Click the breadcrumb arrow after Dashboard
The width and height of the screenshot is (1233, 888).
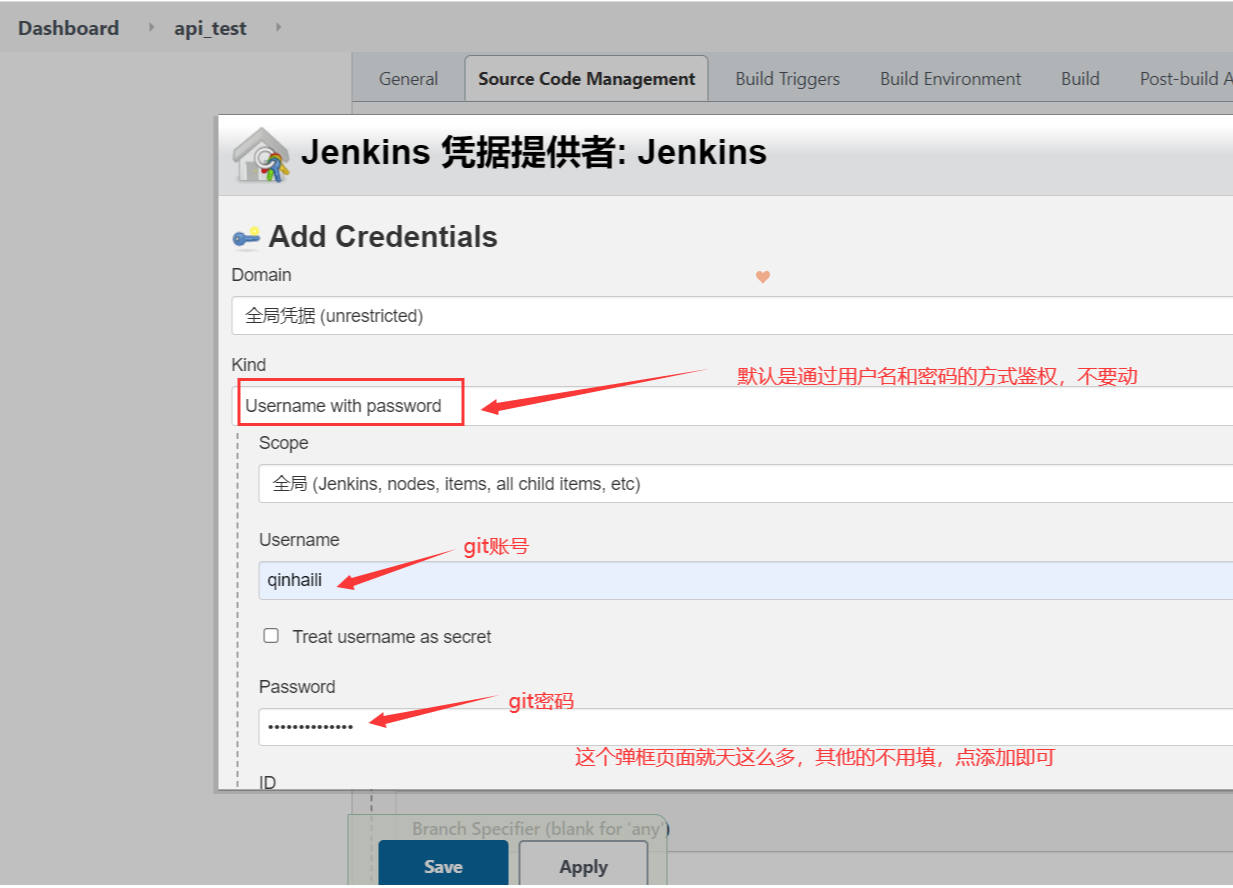[x=152, y=27]
